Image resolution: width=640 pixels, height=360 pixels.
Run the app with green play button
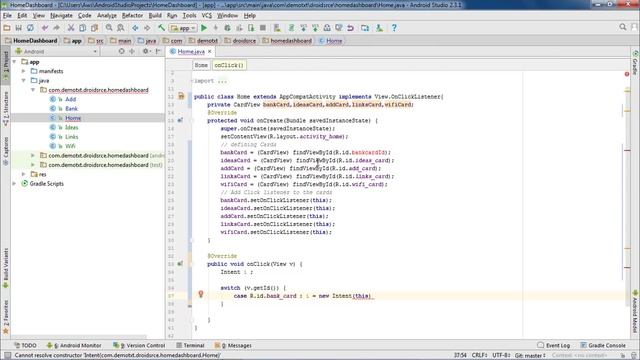click(204, 28)
